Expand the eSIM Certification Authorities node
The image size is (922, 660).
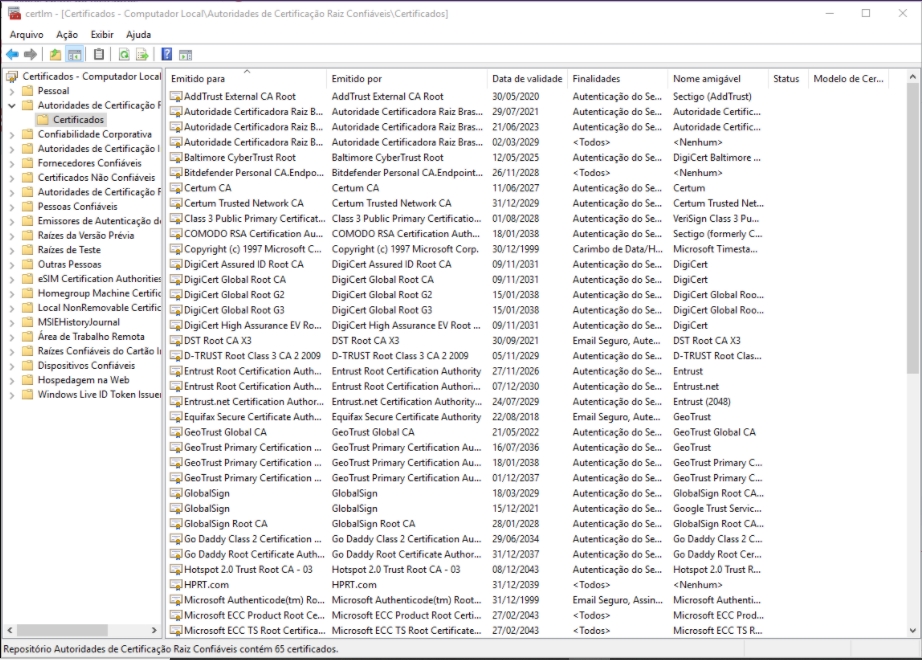point(12,279)
